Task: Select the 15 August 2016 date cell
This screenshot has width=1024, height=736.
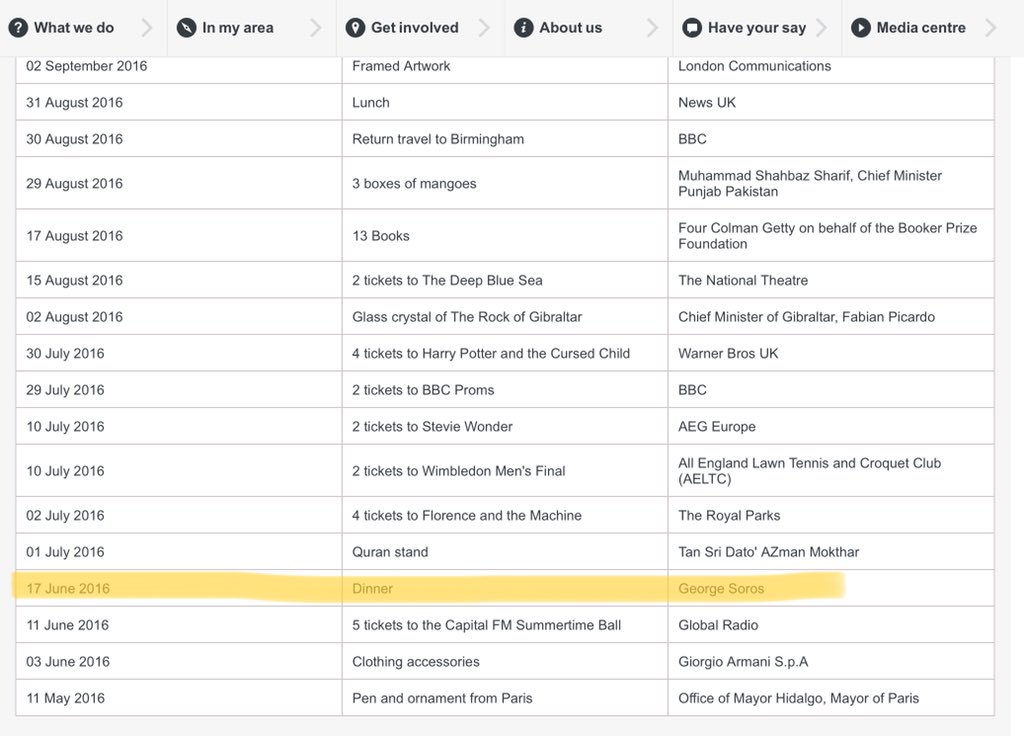Action: click(x=179, y=280)
